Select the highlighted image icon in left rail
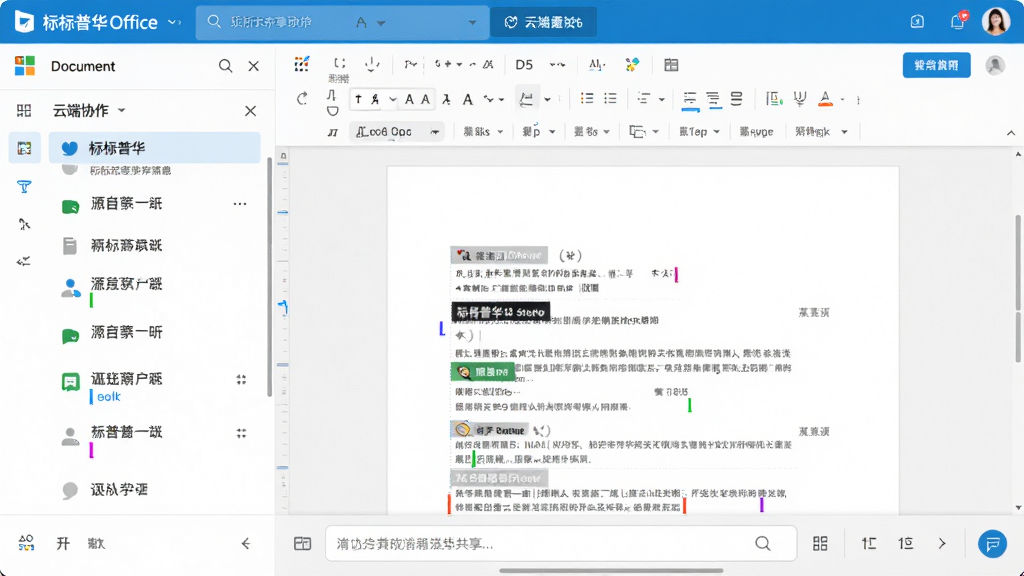 [24, 148]
